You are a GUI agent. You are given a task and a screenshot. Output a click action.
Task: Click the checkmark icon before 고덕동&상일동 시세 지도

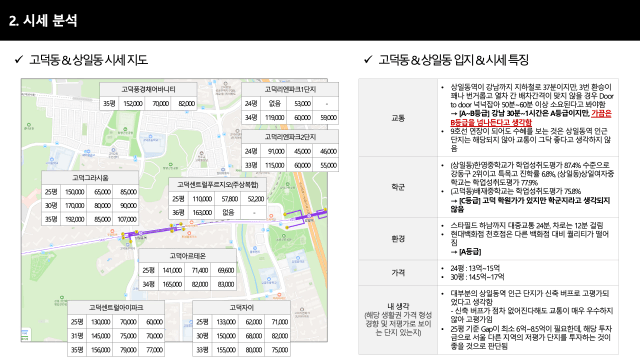pos(19,60)
